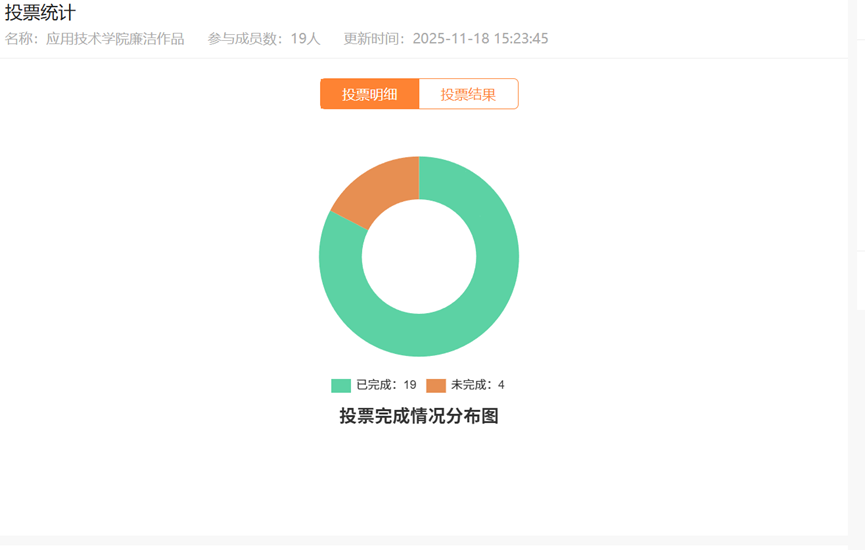
Task: Select the 未完成：4 legend label
Action: 478,385
